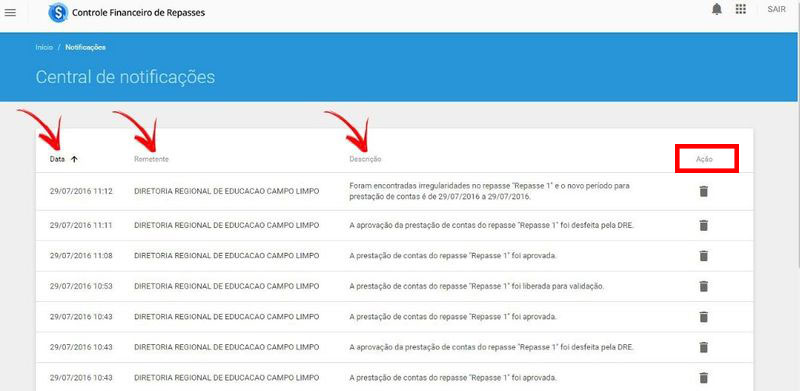Click the notifications bell icon

[x=717, y=10]
